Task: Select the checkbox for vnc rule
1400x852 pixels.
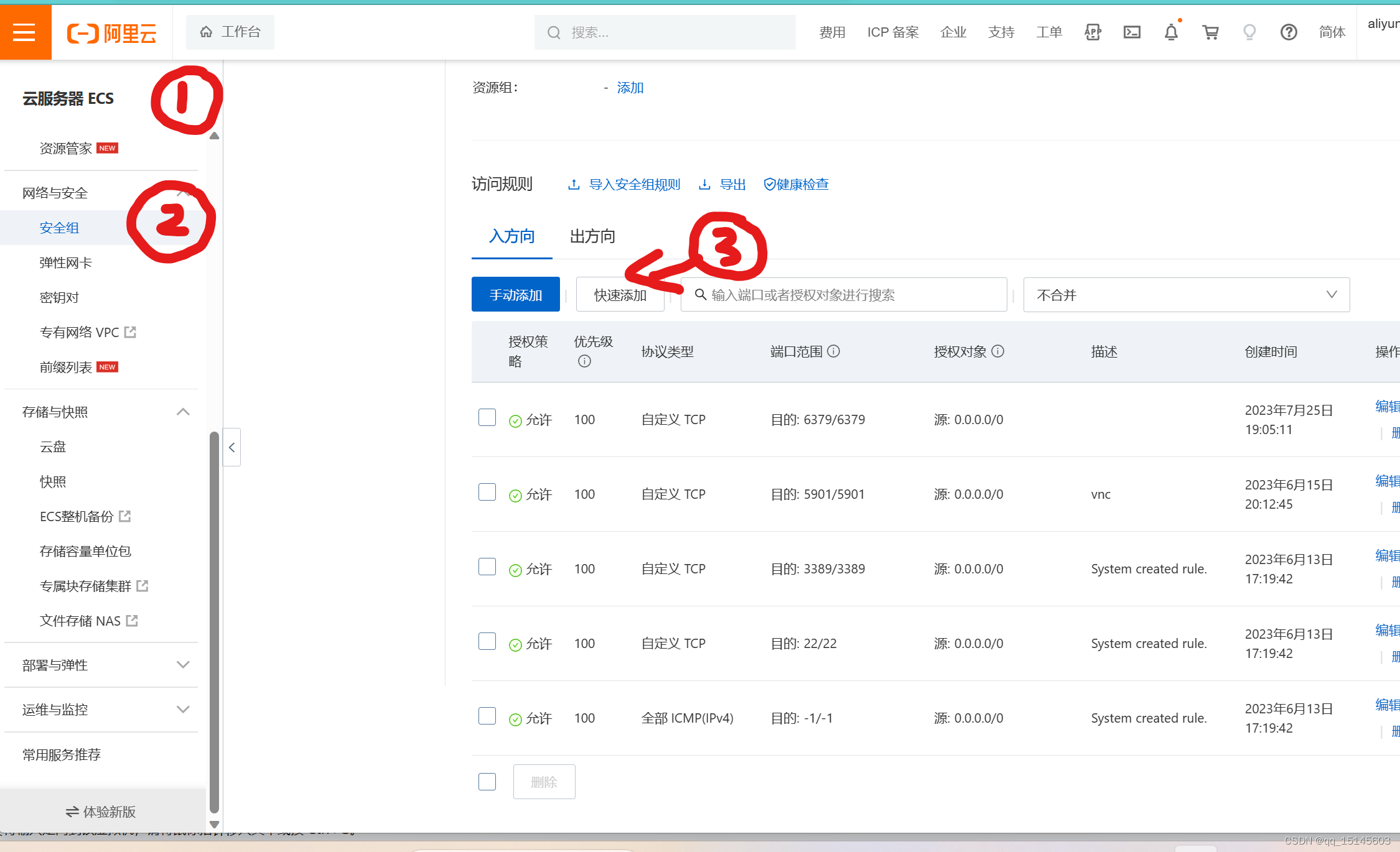Action: point(487,492)
